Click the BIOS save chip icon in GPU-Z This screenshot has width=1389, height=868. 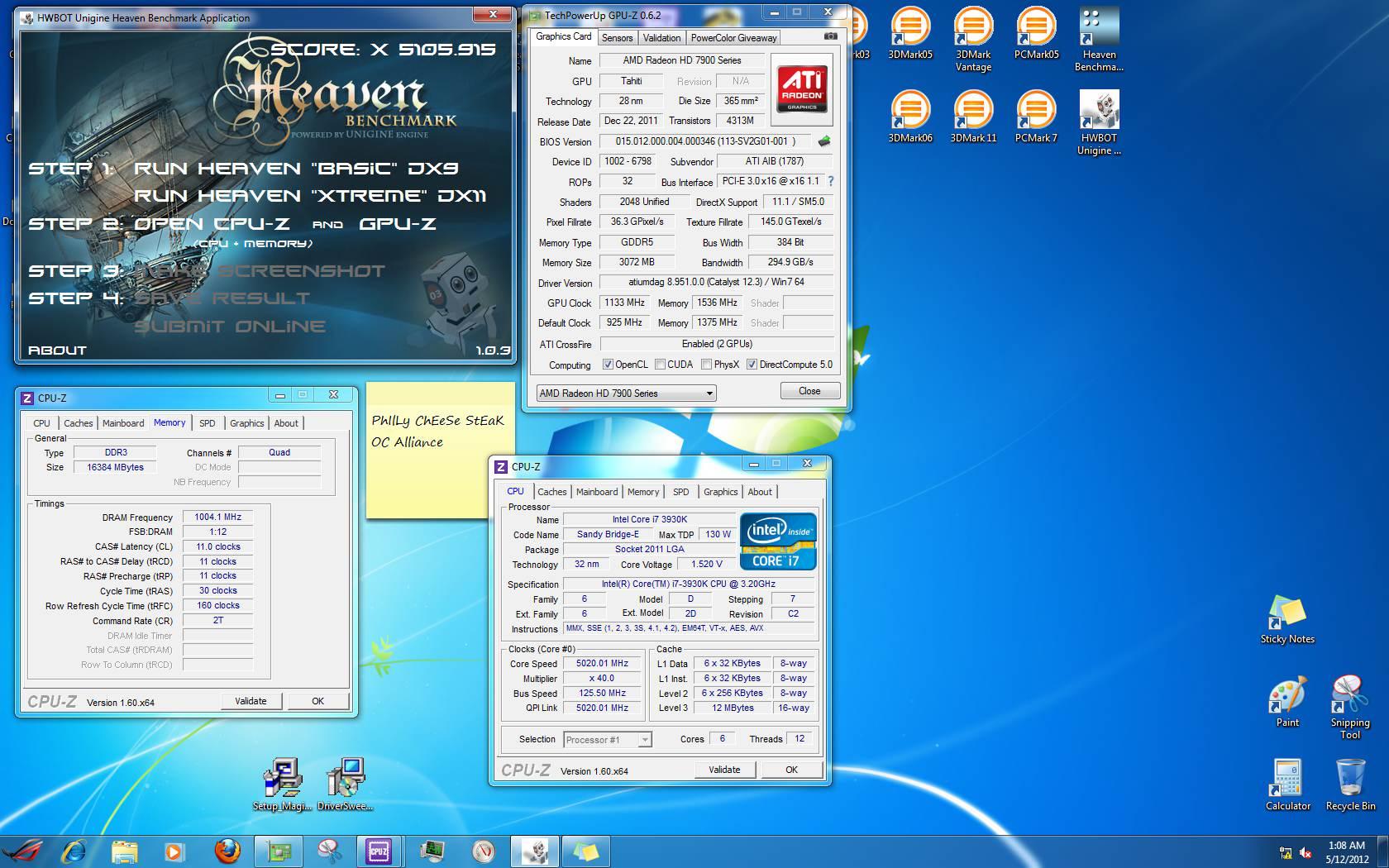824,141
